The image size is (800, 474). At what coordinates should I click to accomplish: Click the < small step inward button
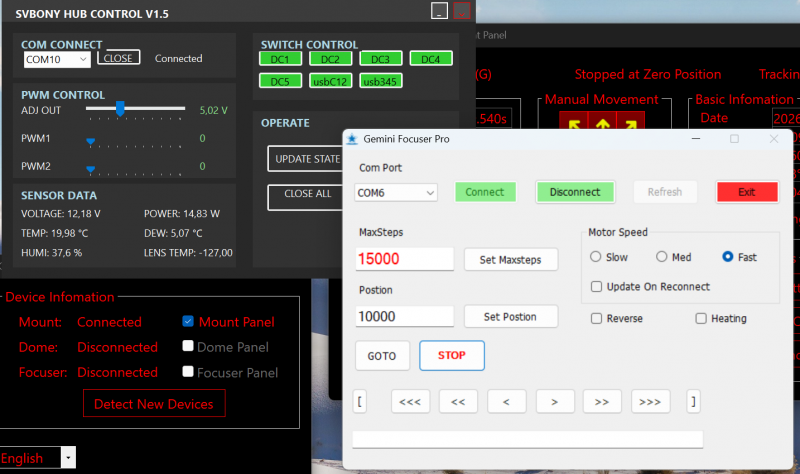tap(506, 402)
